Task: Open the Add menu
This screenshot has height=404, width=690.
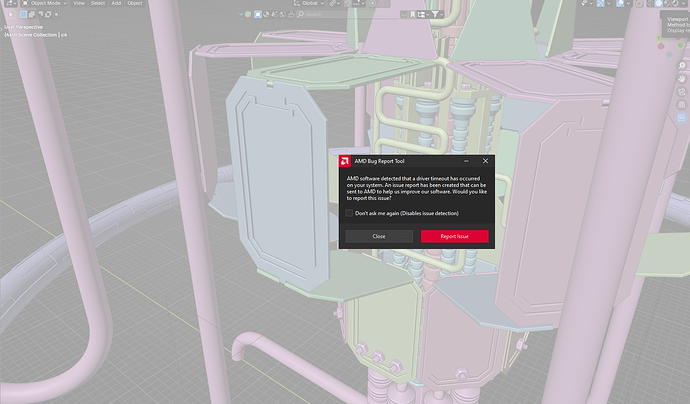Action: click(116, 3)
